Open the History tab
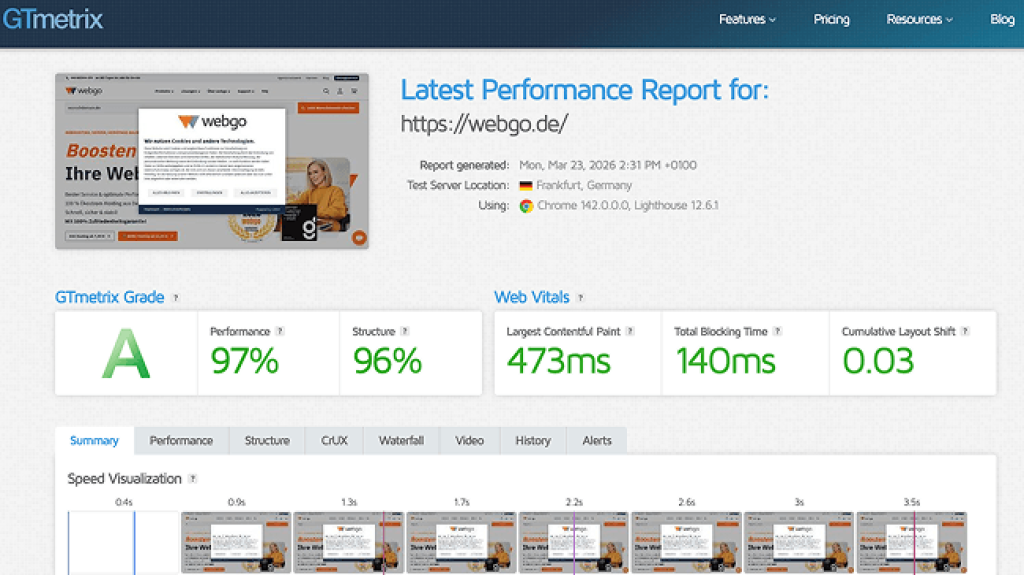This screenshot has height=575, width=1024. pos(533,440)
